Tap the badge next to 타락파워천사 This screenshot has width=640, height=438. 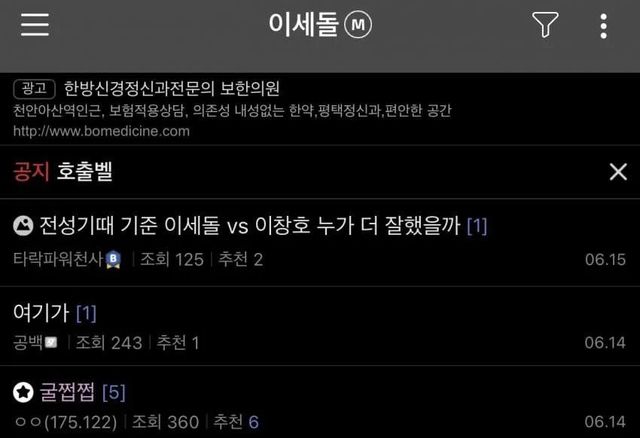click(113, 260)
